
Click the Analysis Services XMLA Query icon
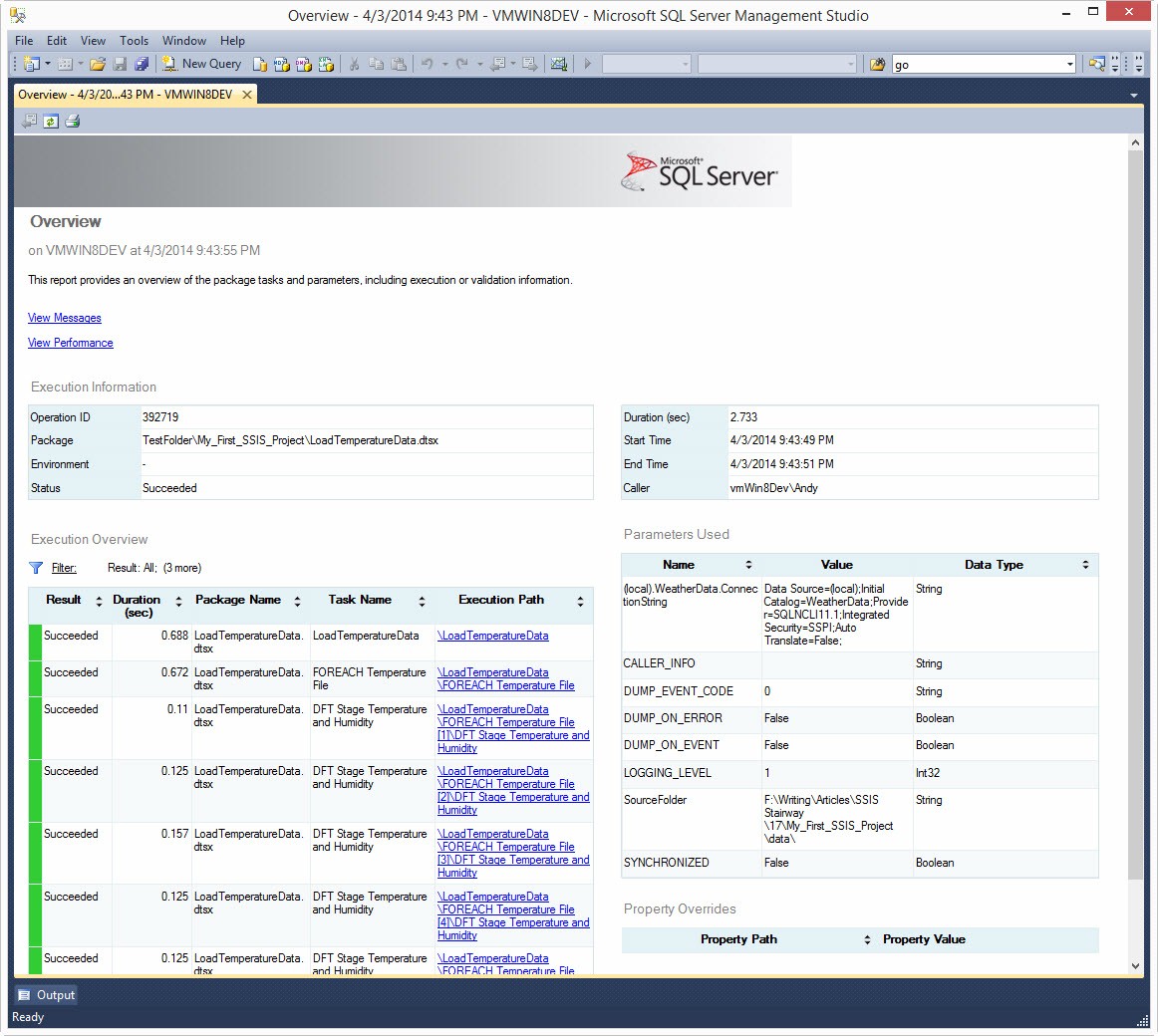326,64
